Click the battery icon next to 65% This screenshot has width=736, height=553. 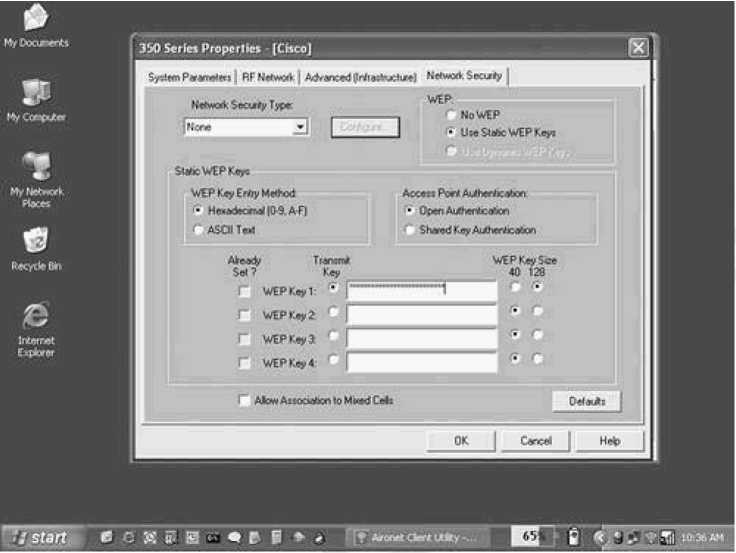(x=573, y=537)
